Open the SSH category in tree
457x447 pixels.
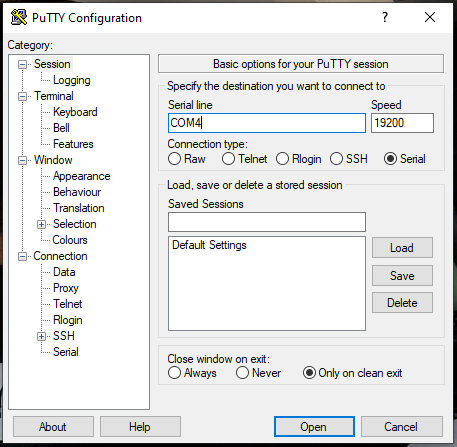[64, 336]
